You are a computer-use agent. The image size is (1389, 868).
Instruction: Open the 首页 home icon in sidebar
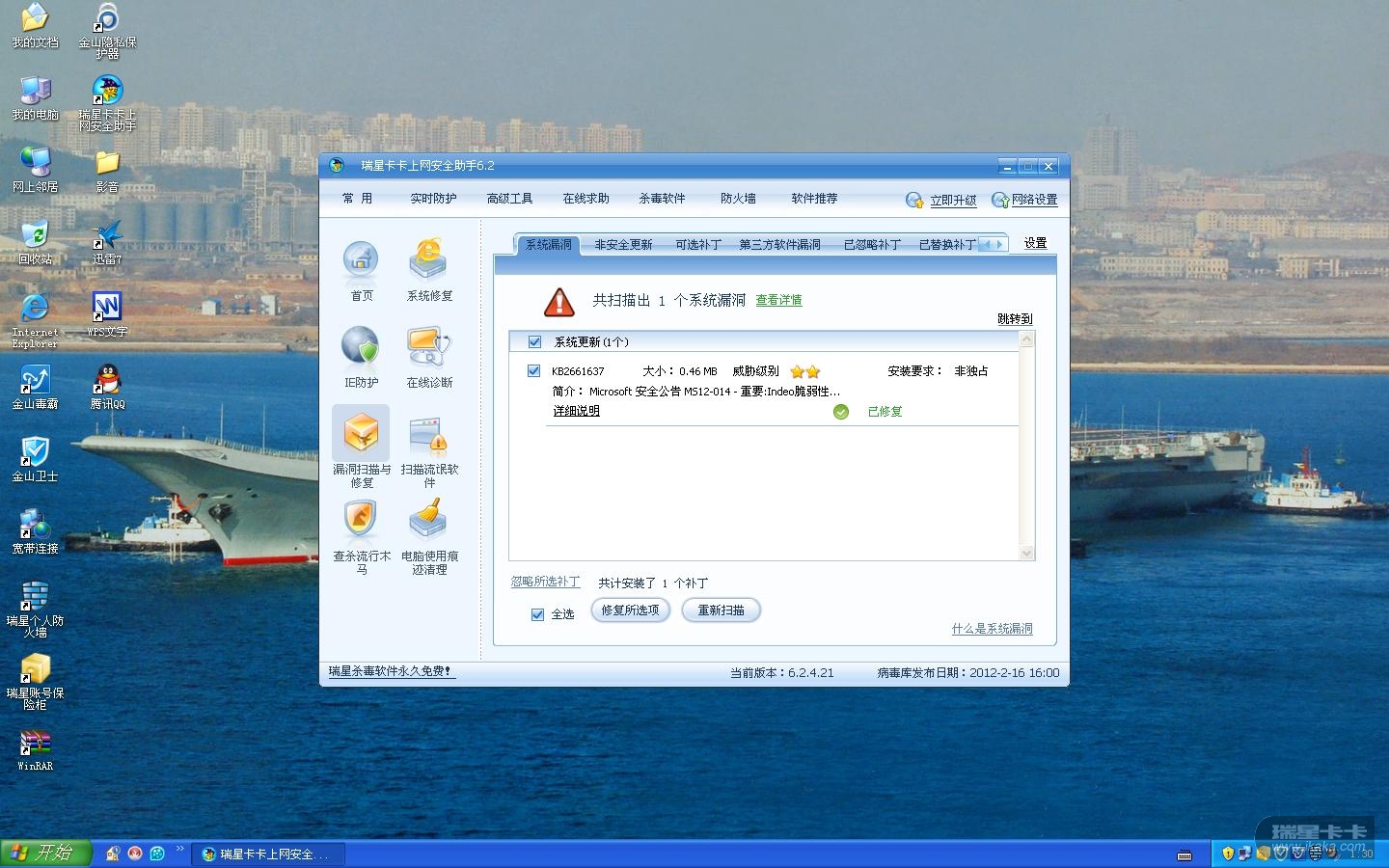point(361,270)
